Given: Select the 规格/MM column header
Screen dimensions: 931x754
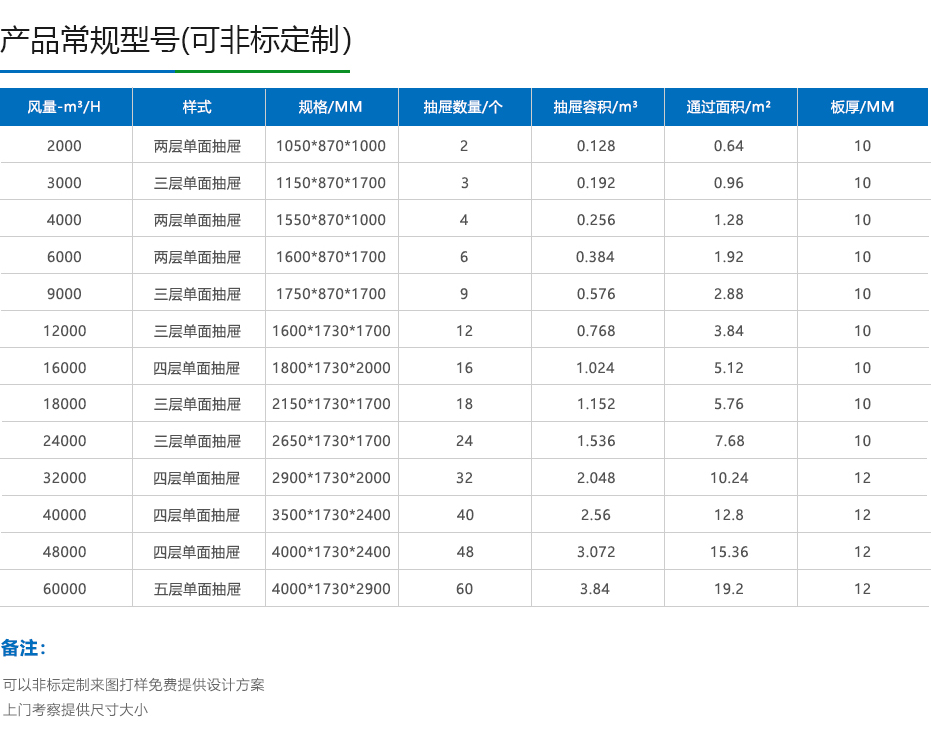Looking at the screenshot, I should point(331,107).
